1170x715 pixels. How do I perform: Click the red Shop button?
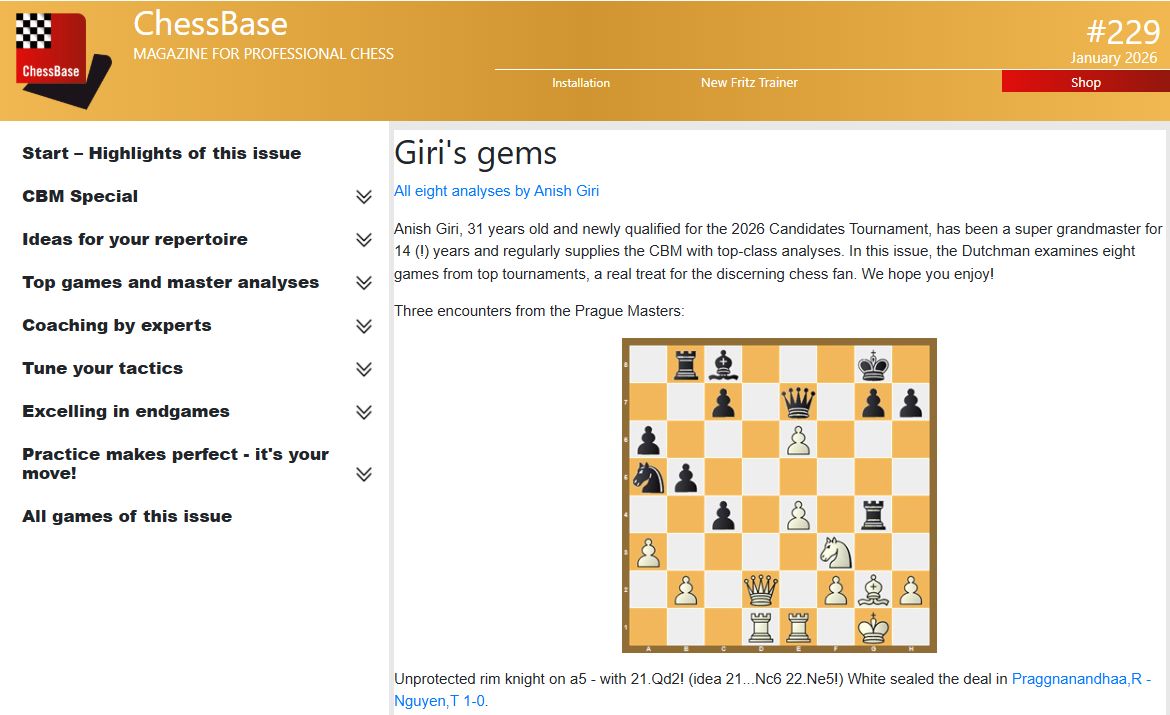[x=1085, y=83]
